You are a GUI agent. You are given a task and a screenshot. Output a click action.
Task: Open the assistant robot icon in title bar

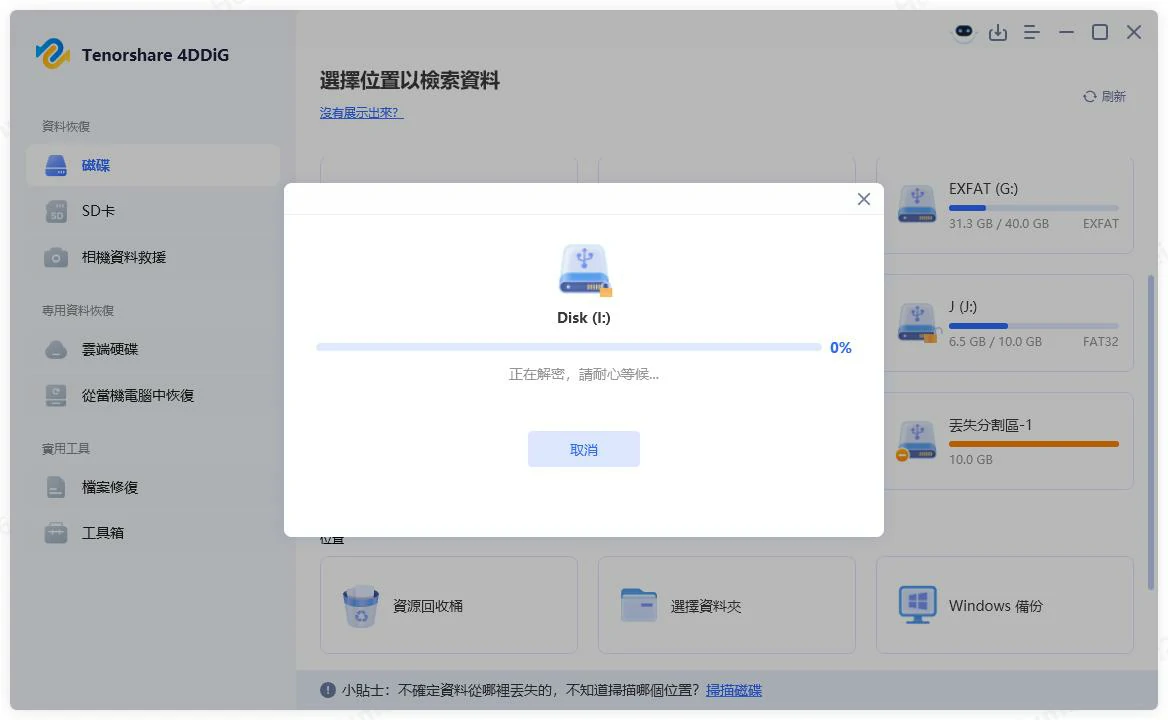[x=964, y=32]
